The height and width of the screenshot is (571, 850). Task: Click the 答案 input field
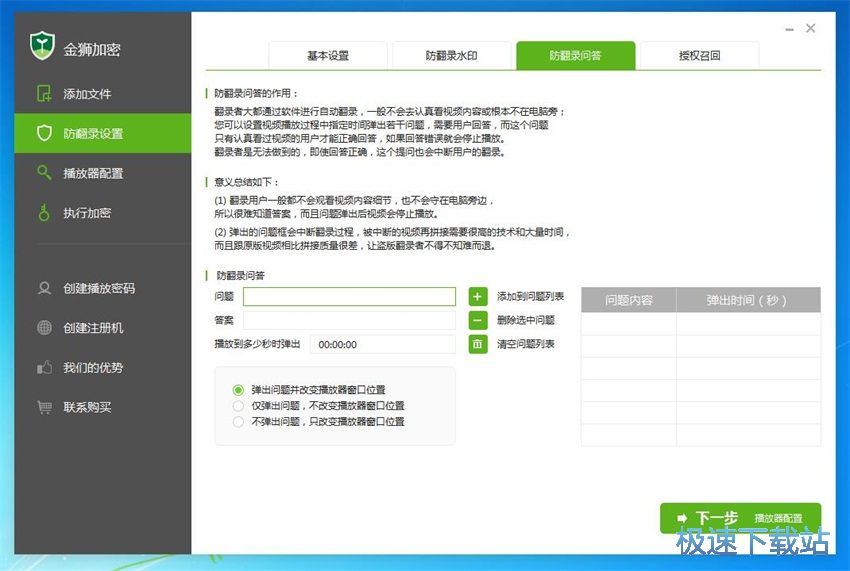[349, 320]
